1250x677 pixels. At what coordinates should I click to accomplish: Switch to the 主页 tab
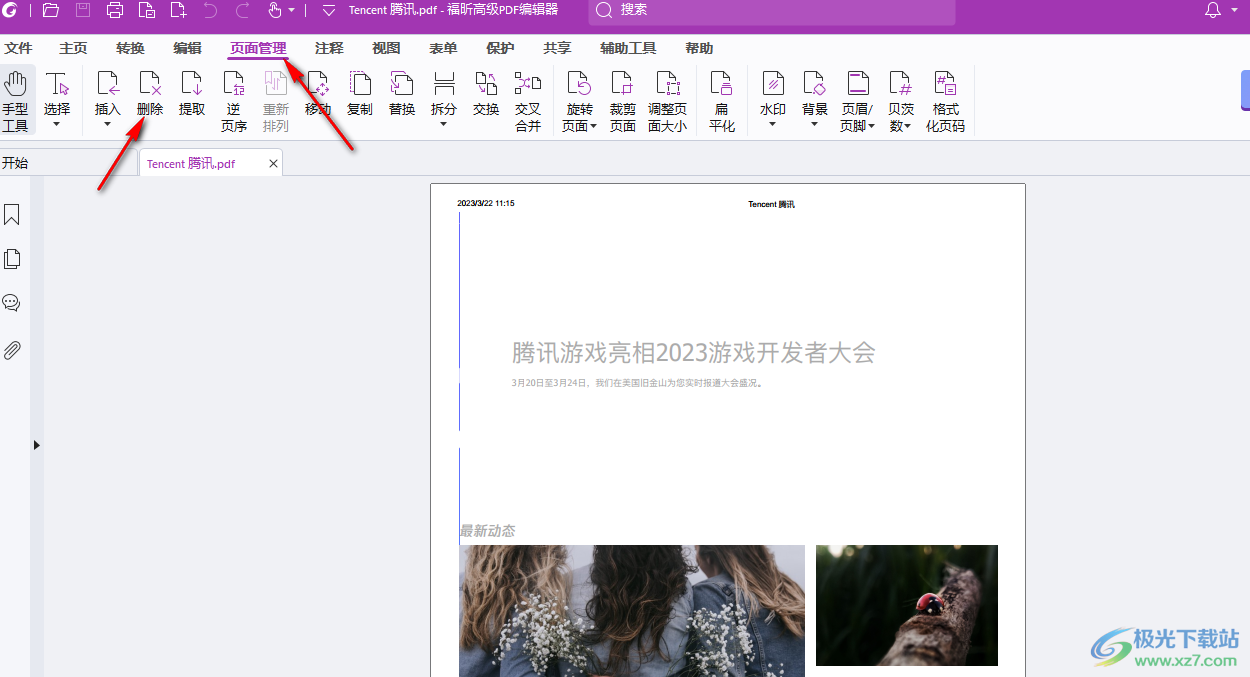[x=73, y=48]
